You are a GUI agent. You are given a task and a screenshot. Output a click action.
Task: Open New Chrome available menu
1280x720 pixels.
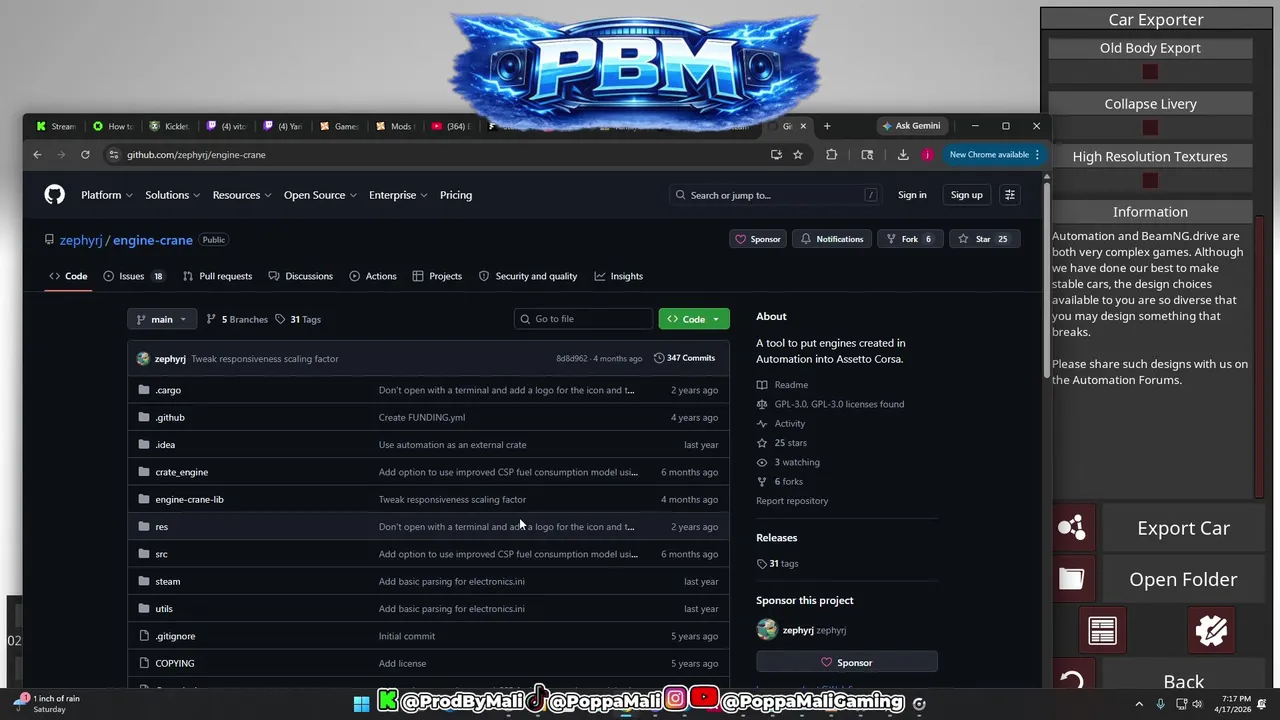[x=995, y=155]
